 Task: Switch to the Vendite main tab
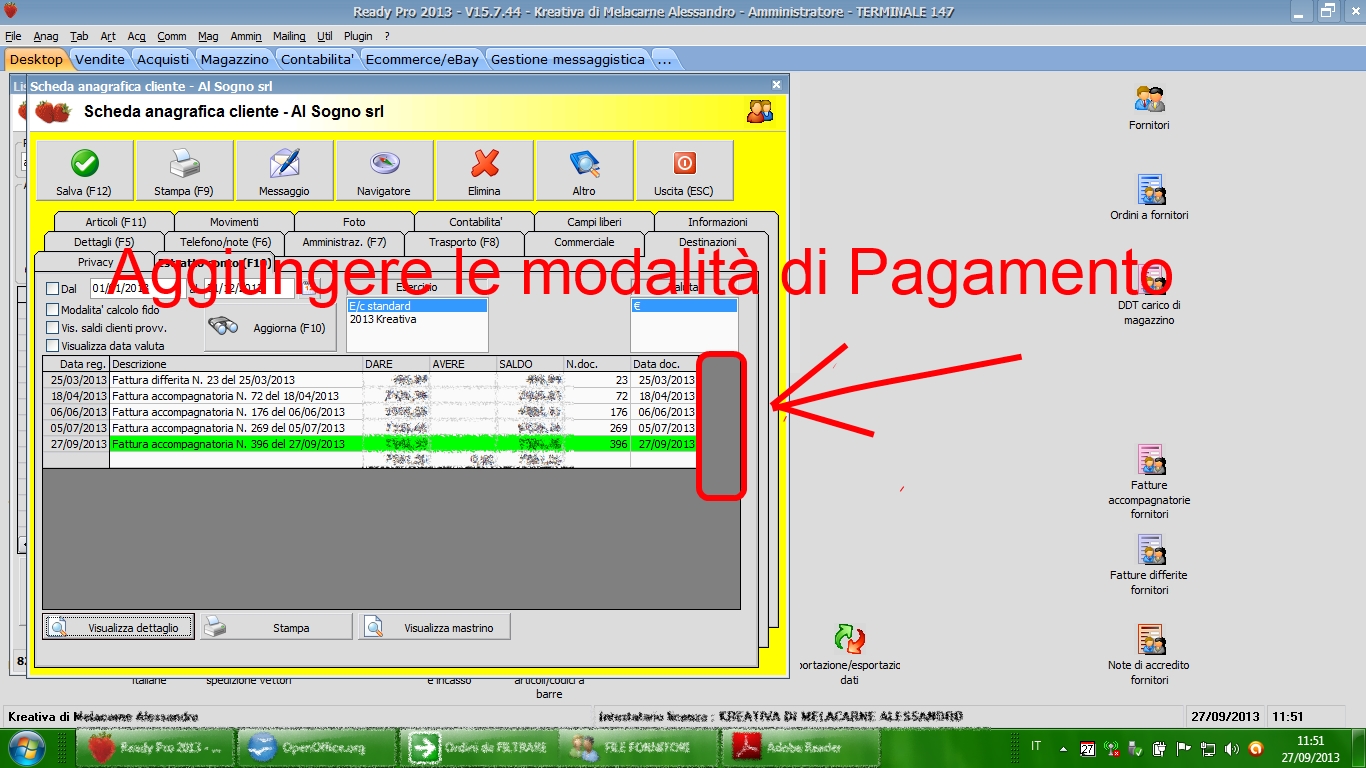click(100, 59)
